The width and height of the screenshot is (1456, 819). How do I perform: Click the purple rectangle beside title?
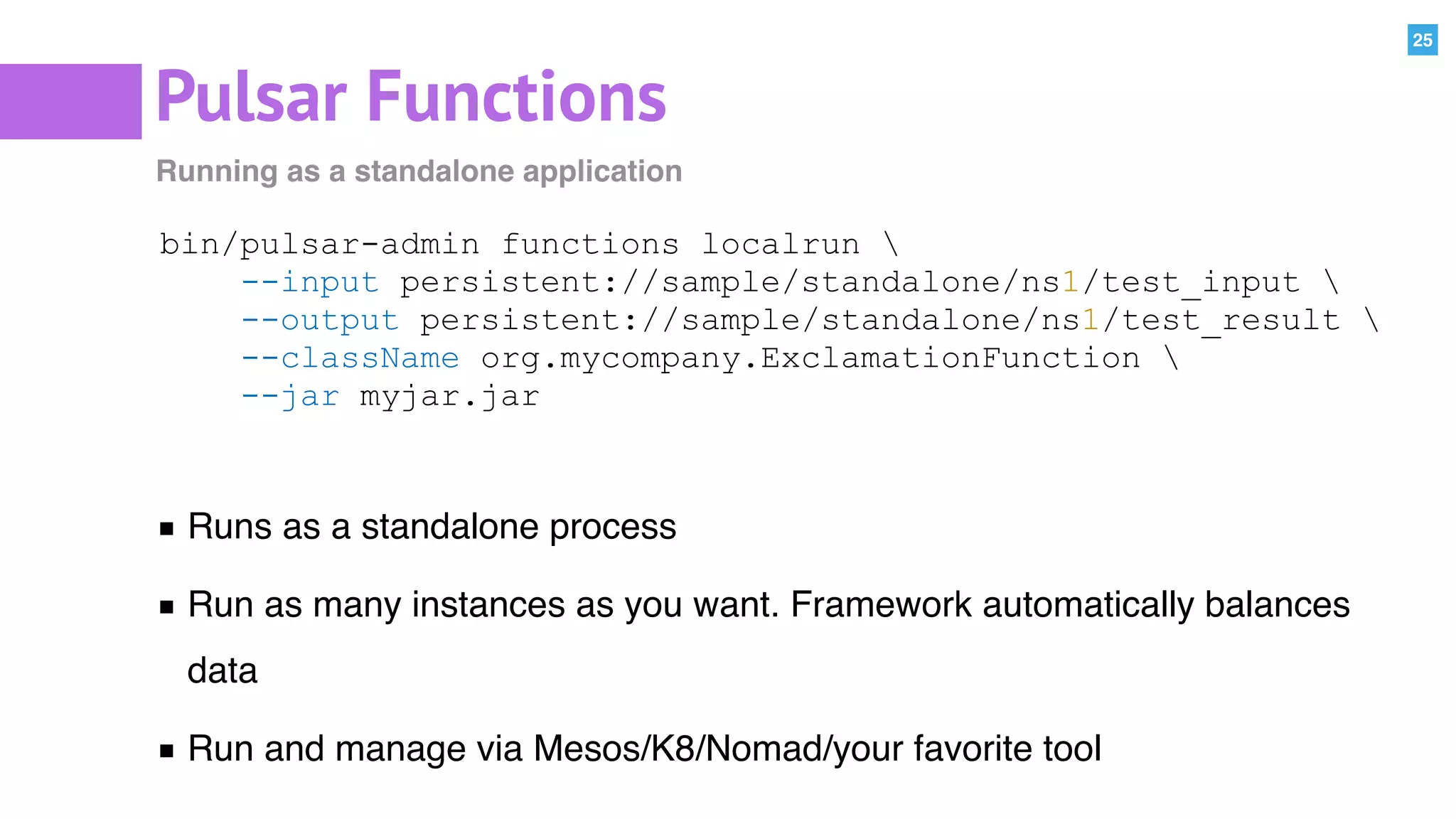pyautogui.click(x=70, y=101)
